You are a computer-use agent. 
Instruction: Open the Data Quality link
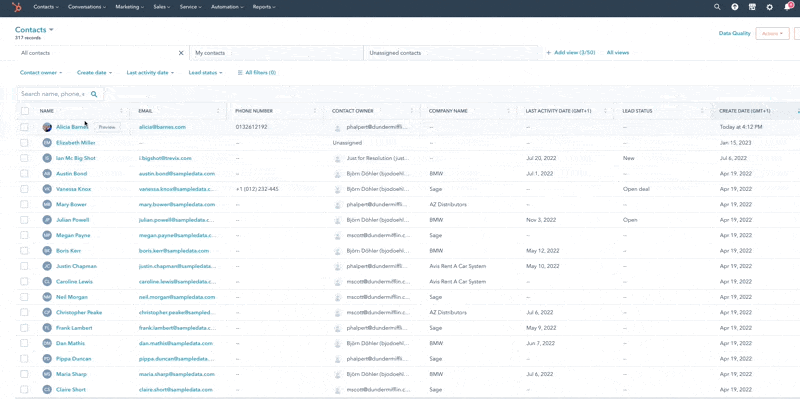click(x=735, y=33)
